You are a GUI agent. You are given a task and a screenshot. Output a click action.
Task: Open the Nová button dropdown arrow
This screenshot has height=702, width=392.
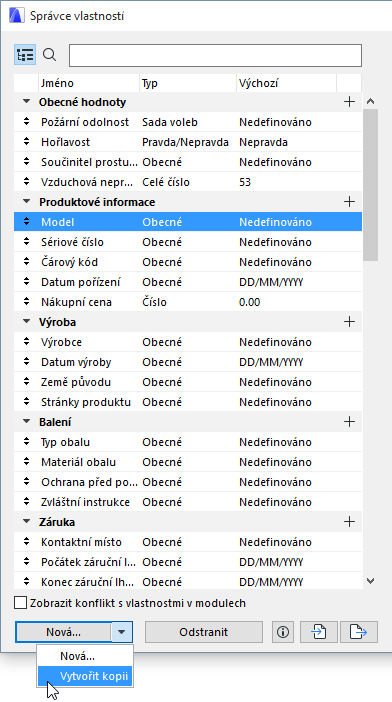pos(122,632)
